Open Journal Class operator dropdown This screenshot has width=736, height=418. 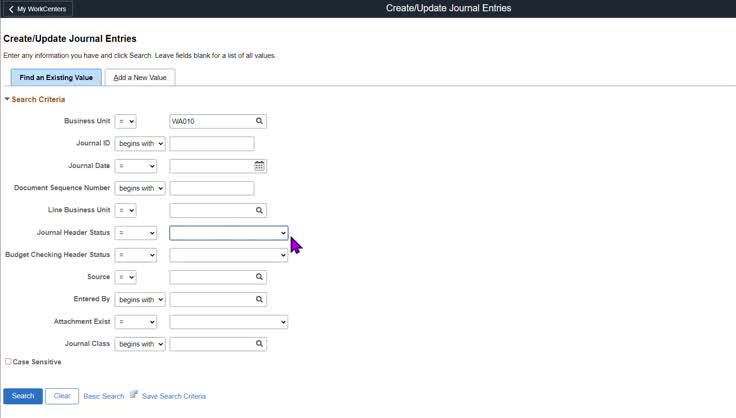[x=140, y=344]
